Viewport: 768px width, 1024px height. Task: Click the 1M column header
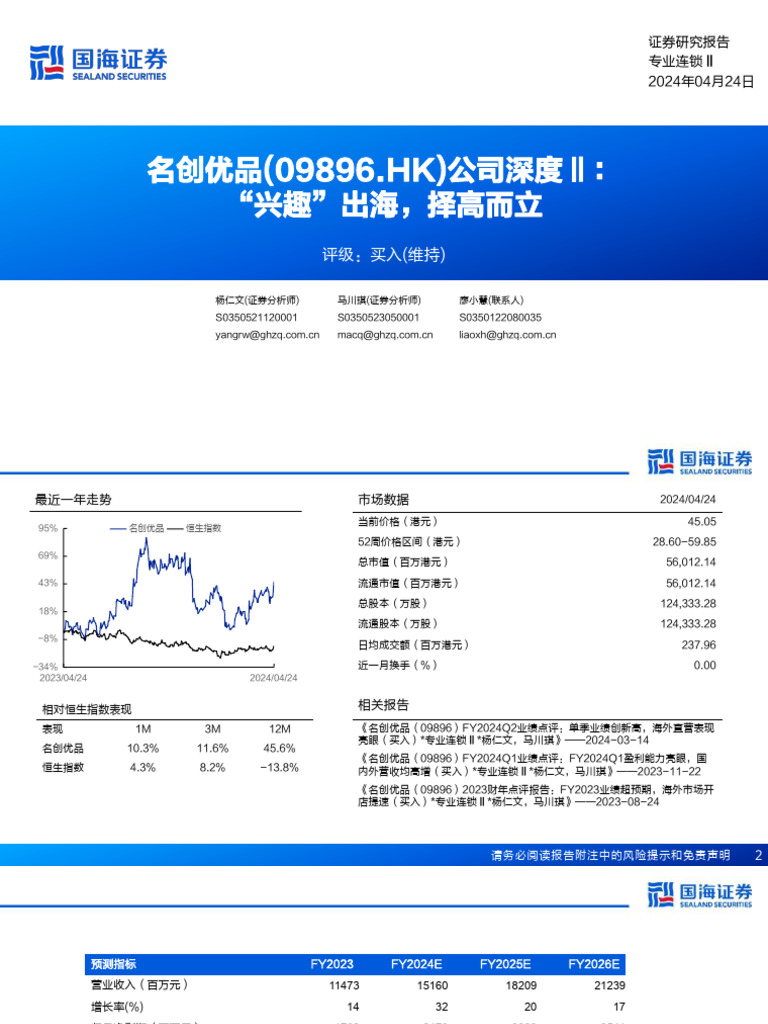tap(143, 729)
